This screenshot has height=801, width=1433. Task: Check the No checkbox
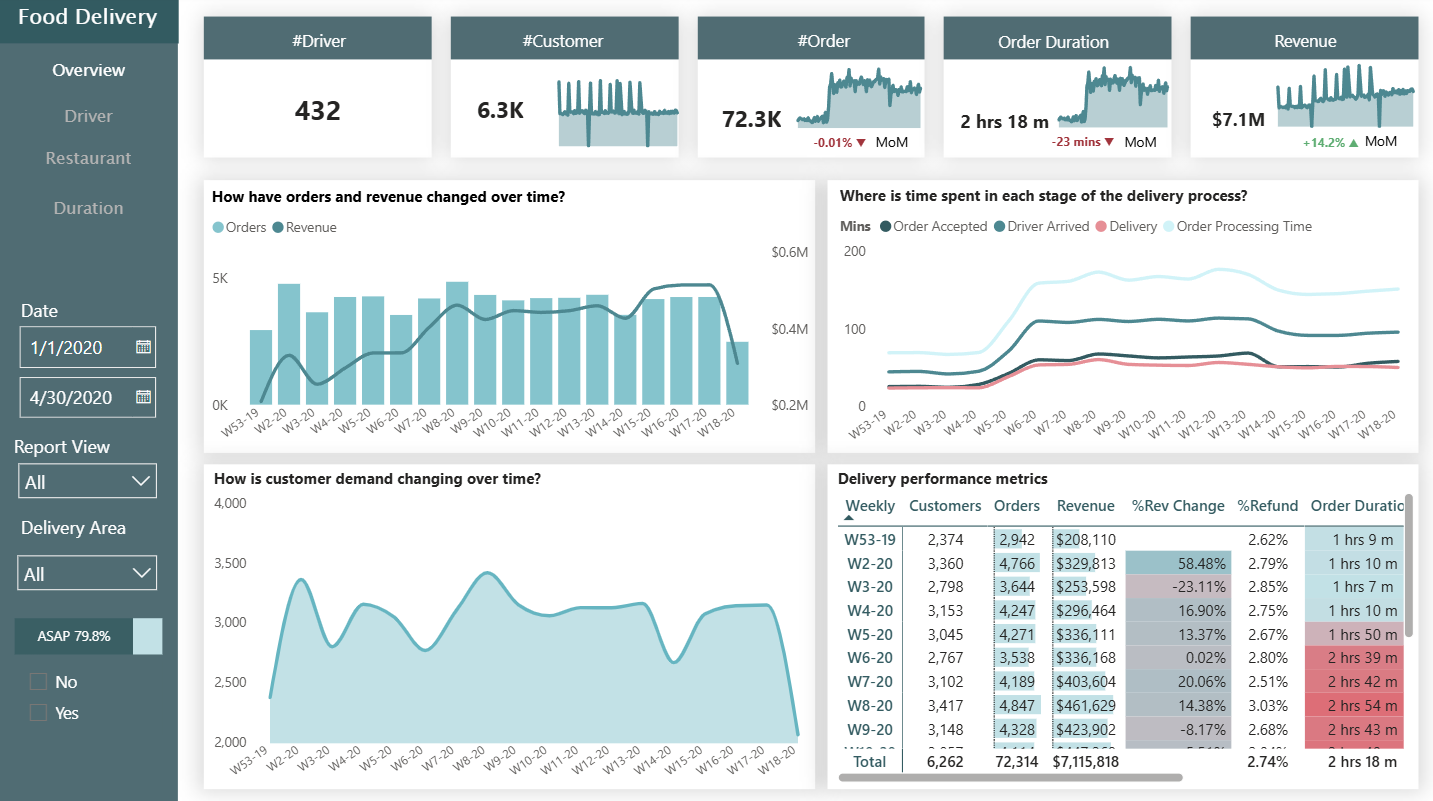click(39, 682)
